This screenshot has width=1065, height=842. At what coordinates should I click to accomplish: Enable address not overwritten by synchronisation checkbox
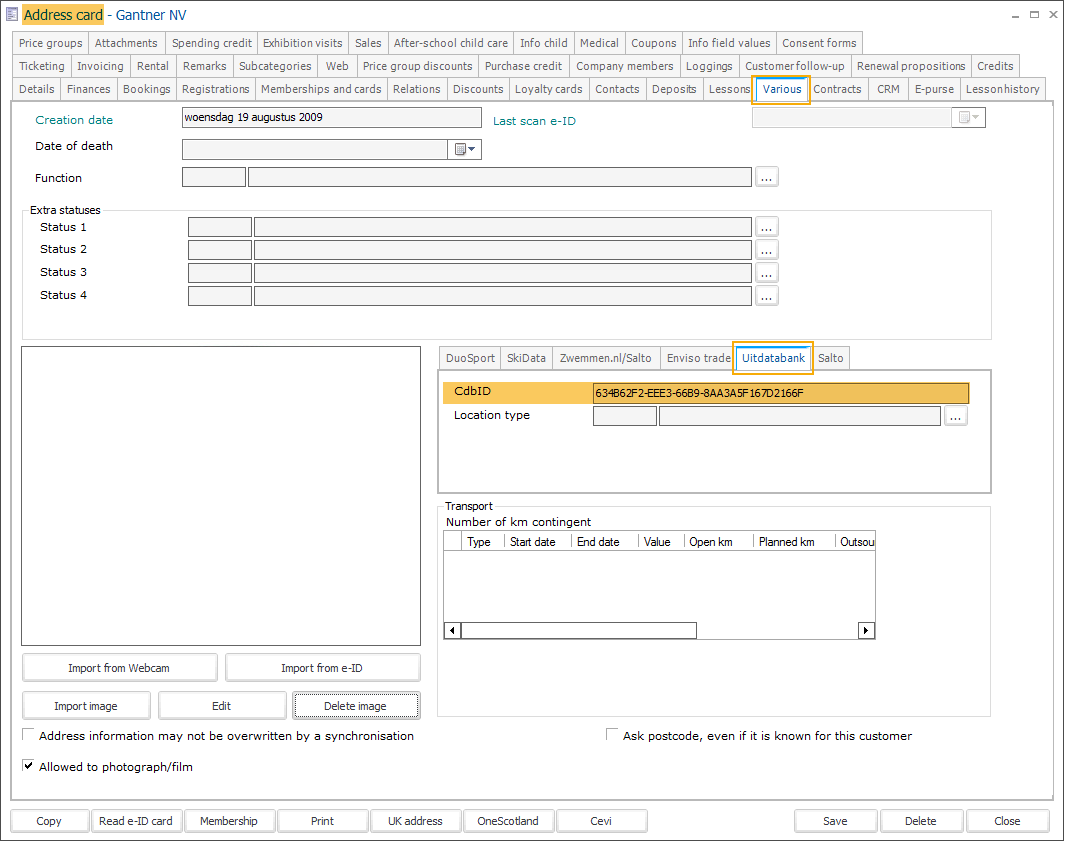click(28, 735)
